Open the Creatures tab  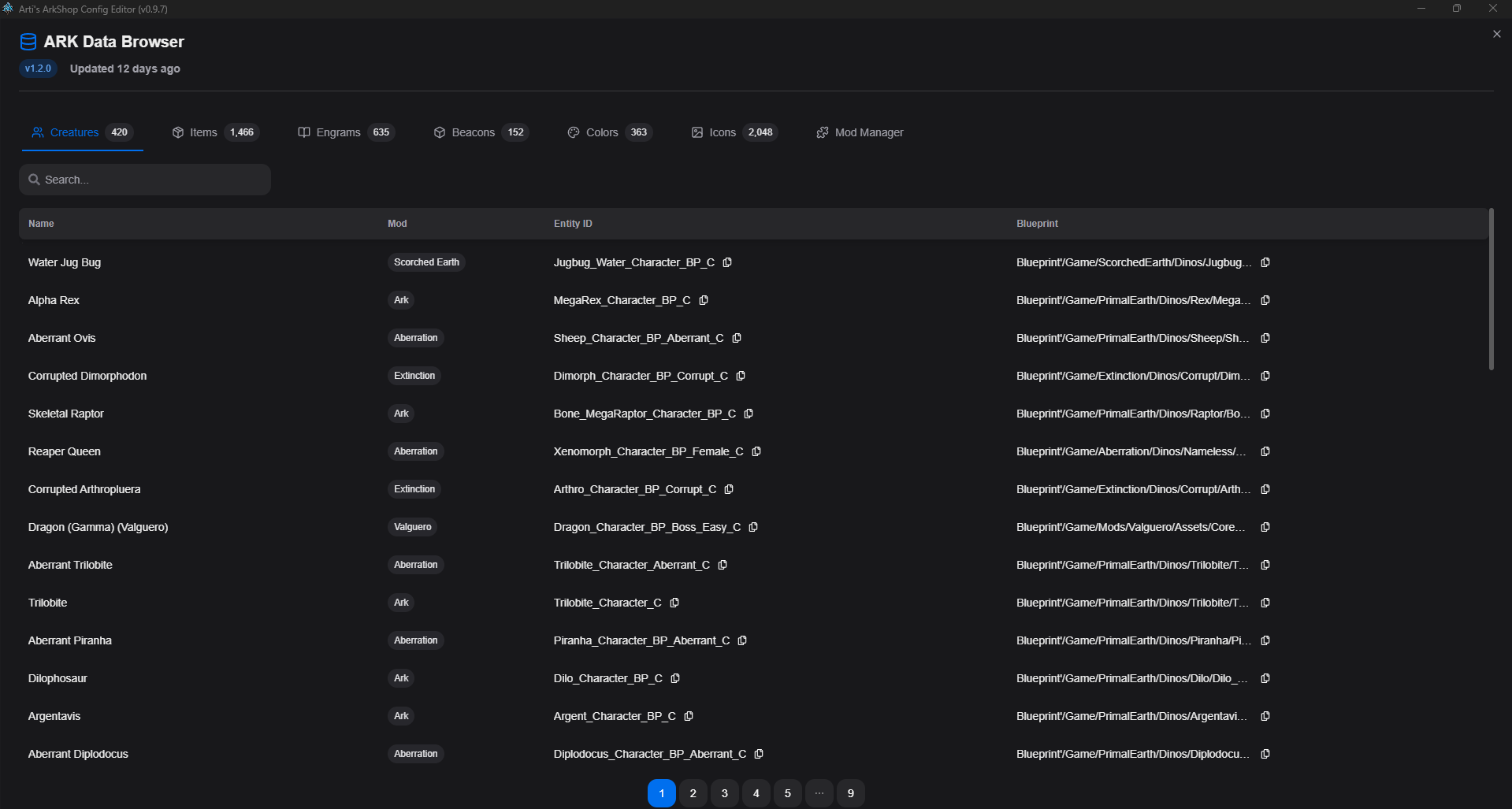[x=83, y=132]
